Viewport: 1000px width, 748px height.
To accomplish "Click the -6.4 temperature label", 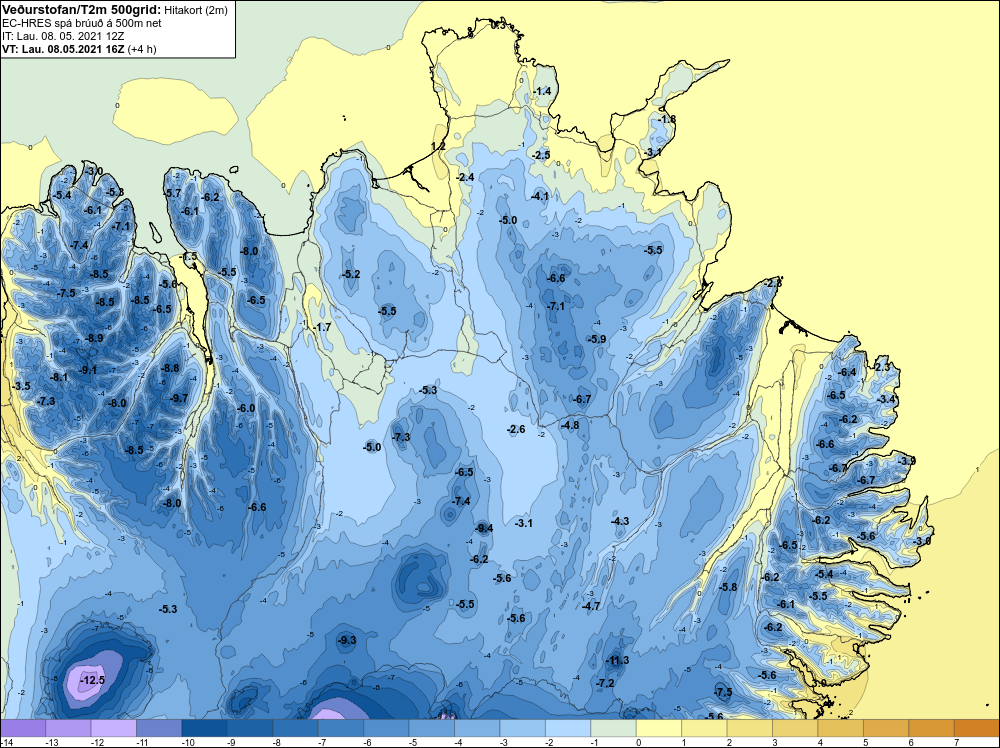I will (x=847, y=372).
